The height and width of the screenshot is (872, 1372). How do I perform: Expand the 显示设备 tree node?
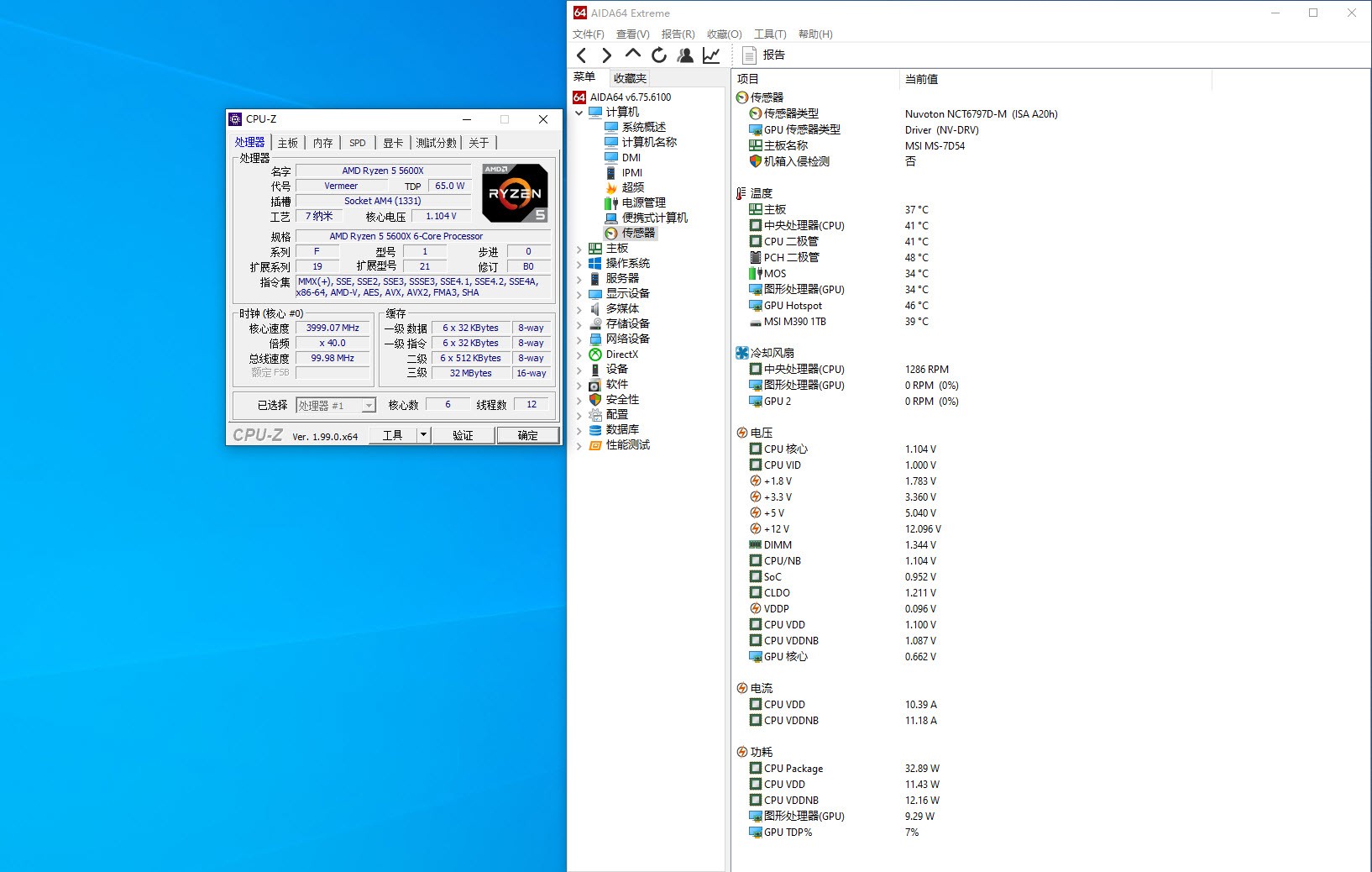point(579,294)
